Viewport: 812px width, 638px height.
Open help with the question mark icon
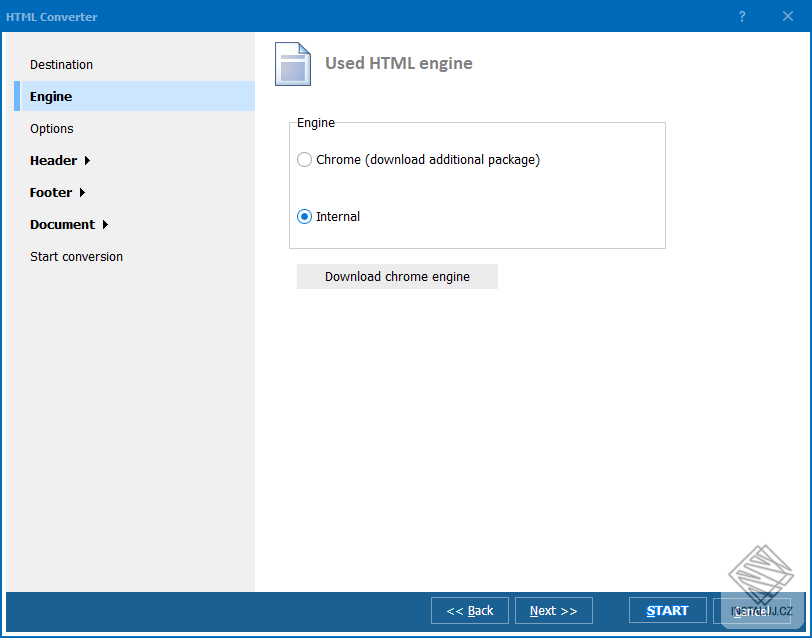click(x=741, y=16)
